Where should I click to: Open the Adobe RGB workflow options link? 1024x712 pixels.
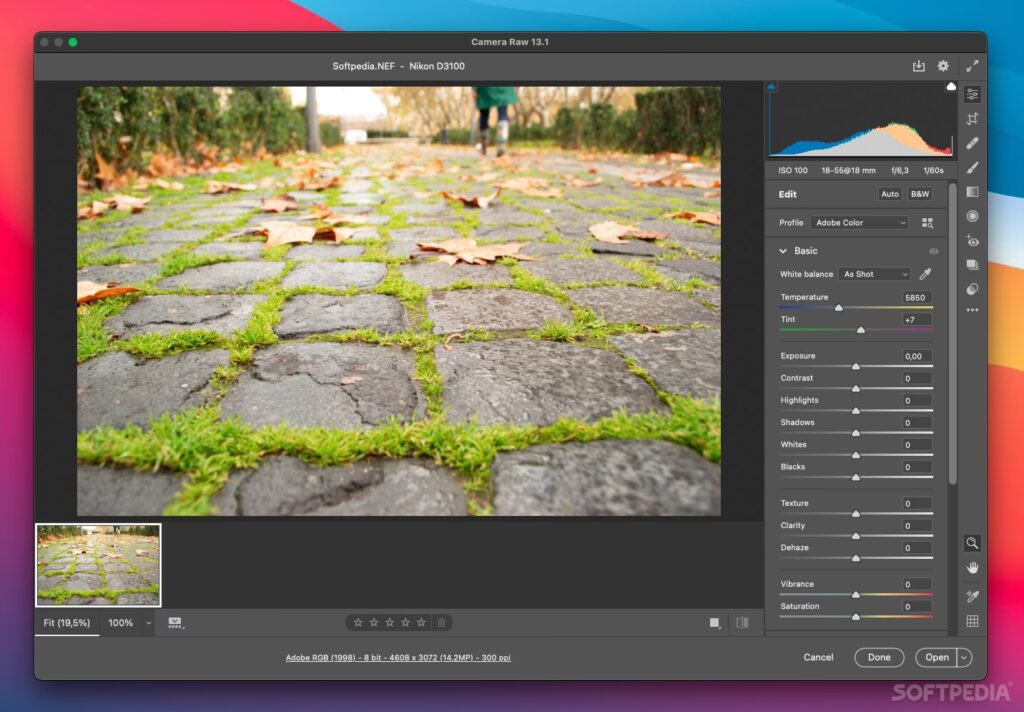pos(398,658)
